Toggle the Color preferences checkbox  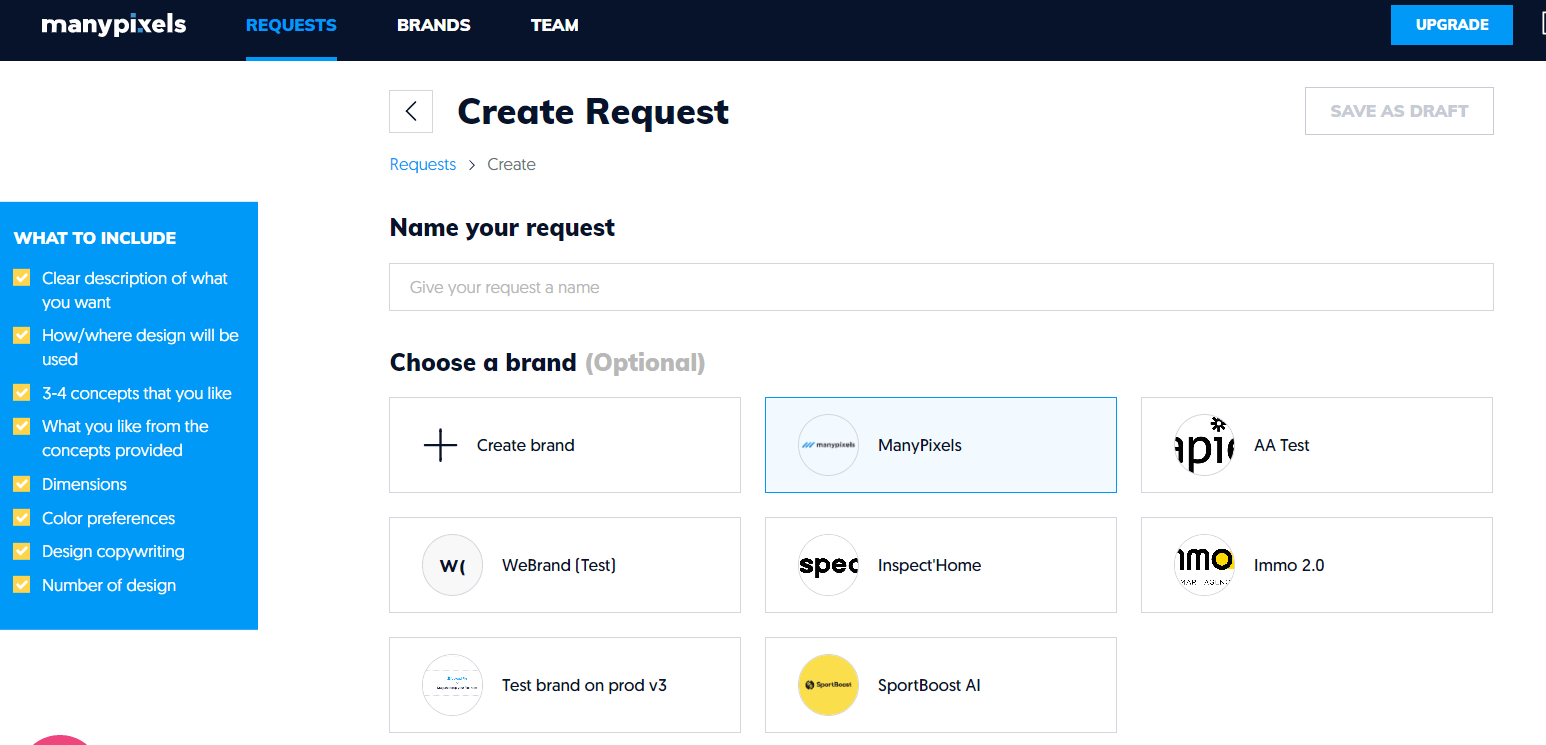(21, 518)
